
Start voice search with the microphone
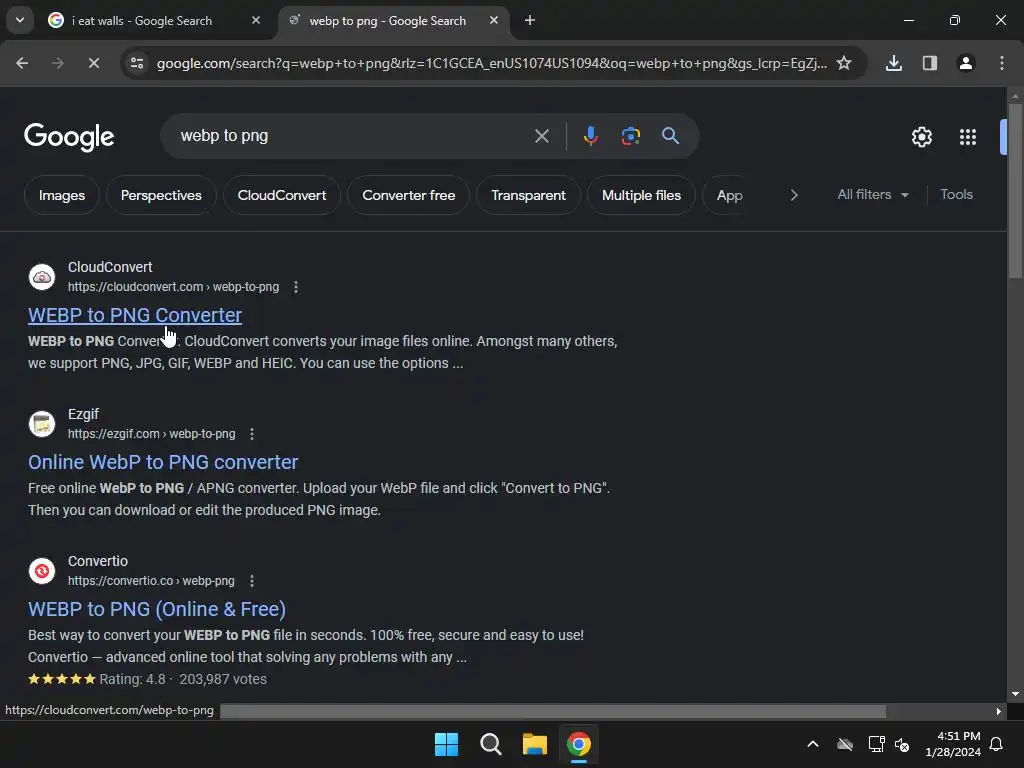[x=591, y=136]
